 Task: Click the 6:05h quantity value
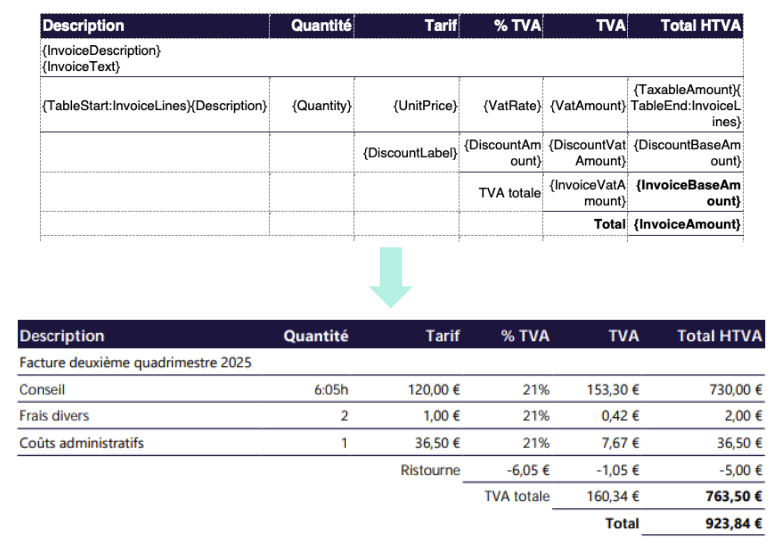pyautogui.click(x=331, y=389)
